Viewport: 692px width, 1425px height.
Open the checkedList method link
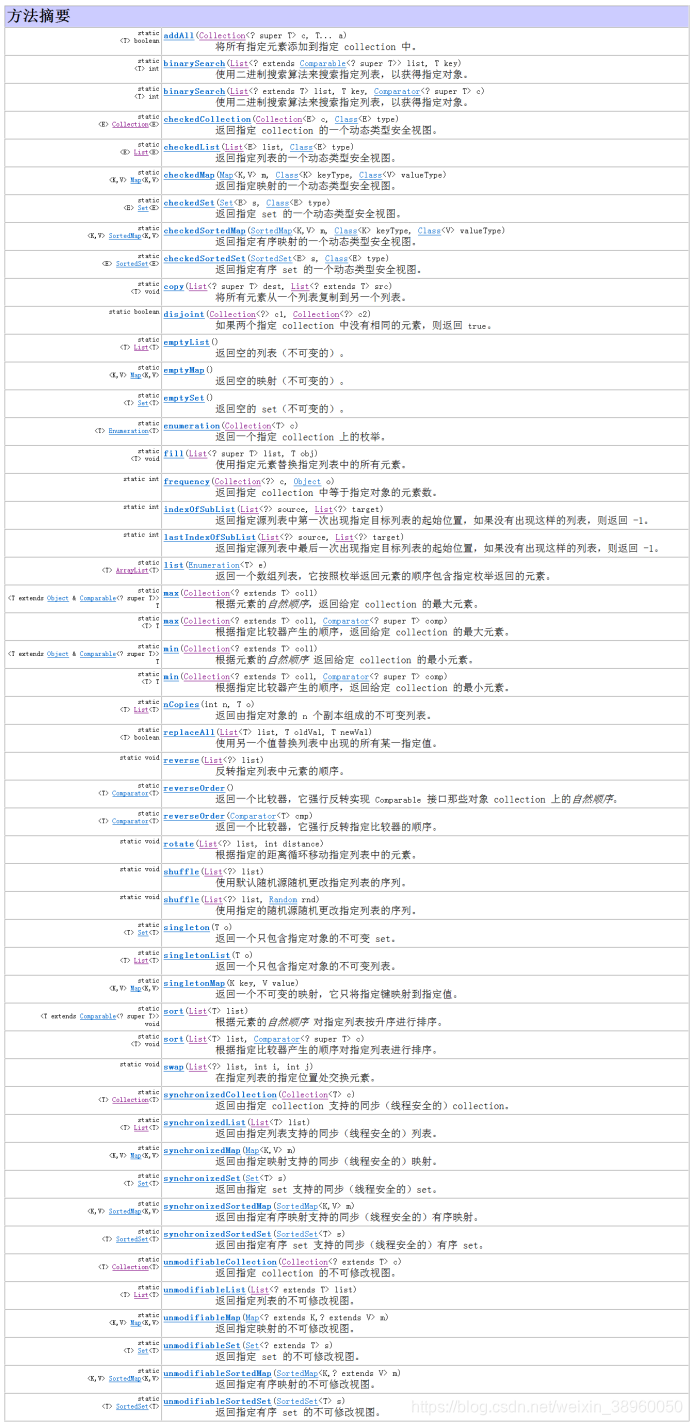point(191,147)
